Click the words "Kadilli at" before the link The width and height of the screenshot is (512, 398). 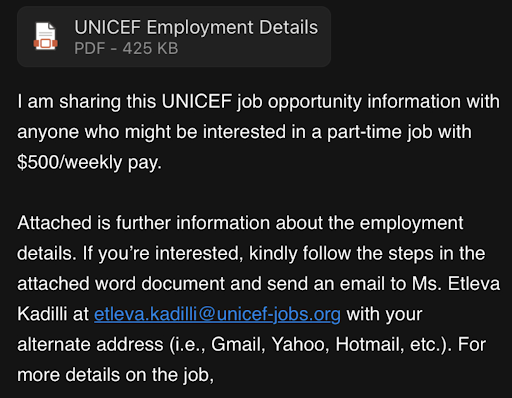click(x=53, y=314)
